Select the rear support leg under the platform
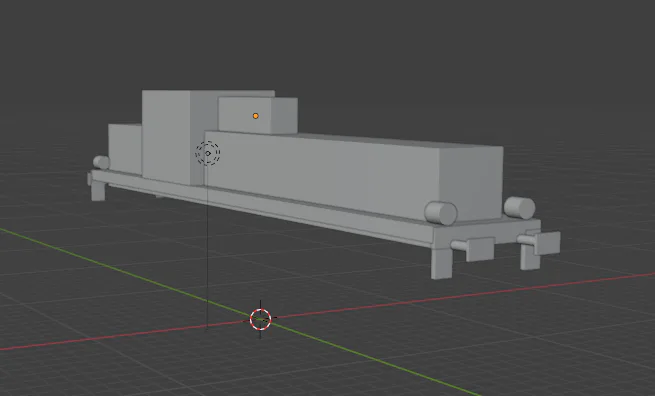The image size is (655, 396). [x=98, y=191]
